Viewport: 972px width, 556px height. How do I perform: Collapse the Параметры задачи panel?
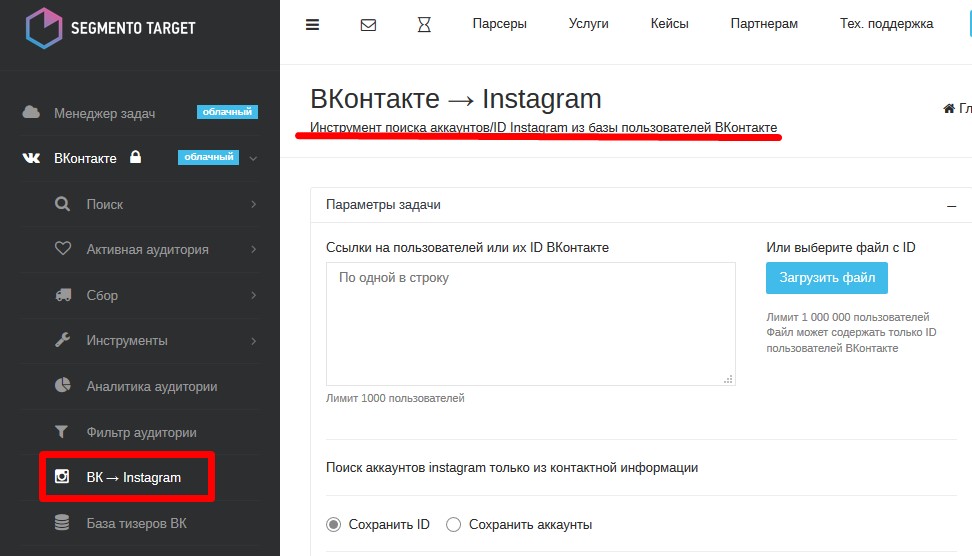coord(952,206)
